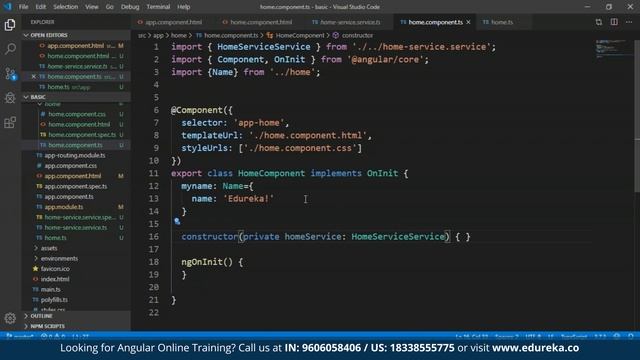The image size is (640, 360).
Task: Click the src breadcrumb
Action: (142, 36)
